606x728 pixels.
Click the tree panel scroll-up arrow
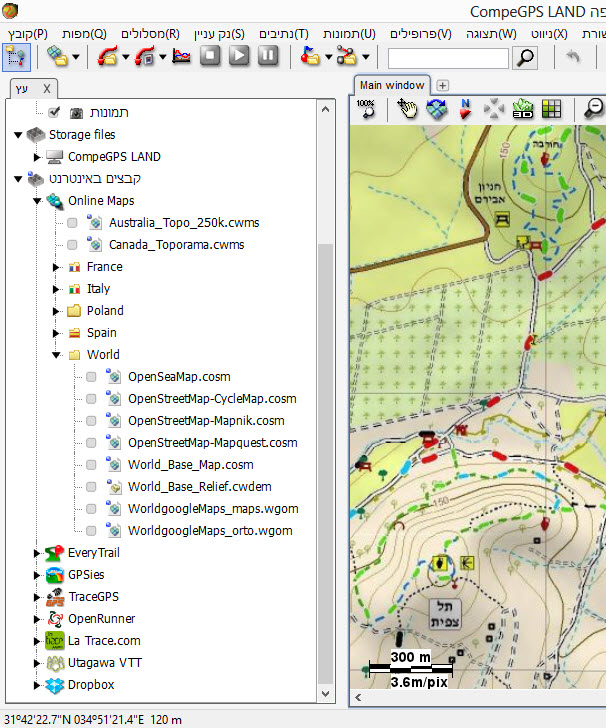[326, 110]
